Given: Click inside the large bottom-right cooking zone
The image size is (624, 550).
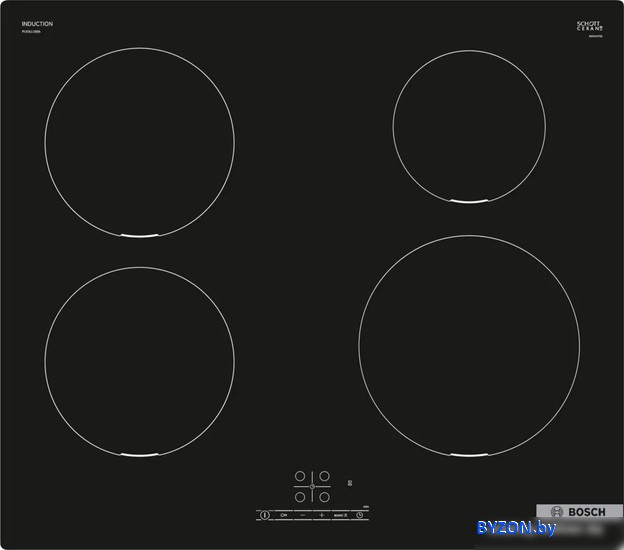Looking at the screenshot, I should (469, 346).
